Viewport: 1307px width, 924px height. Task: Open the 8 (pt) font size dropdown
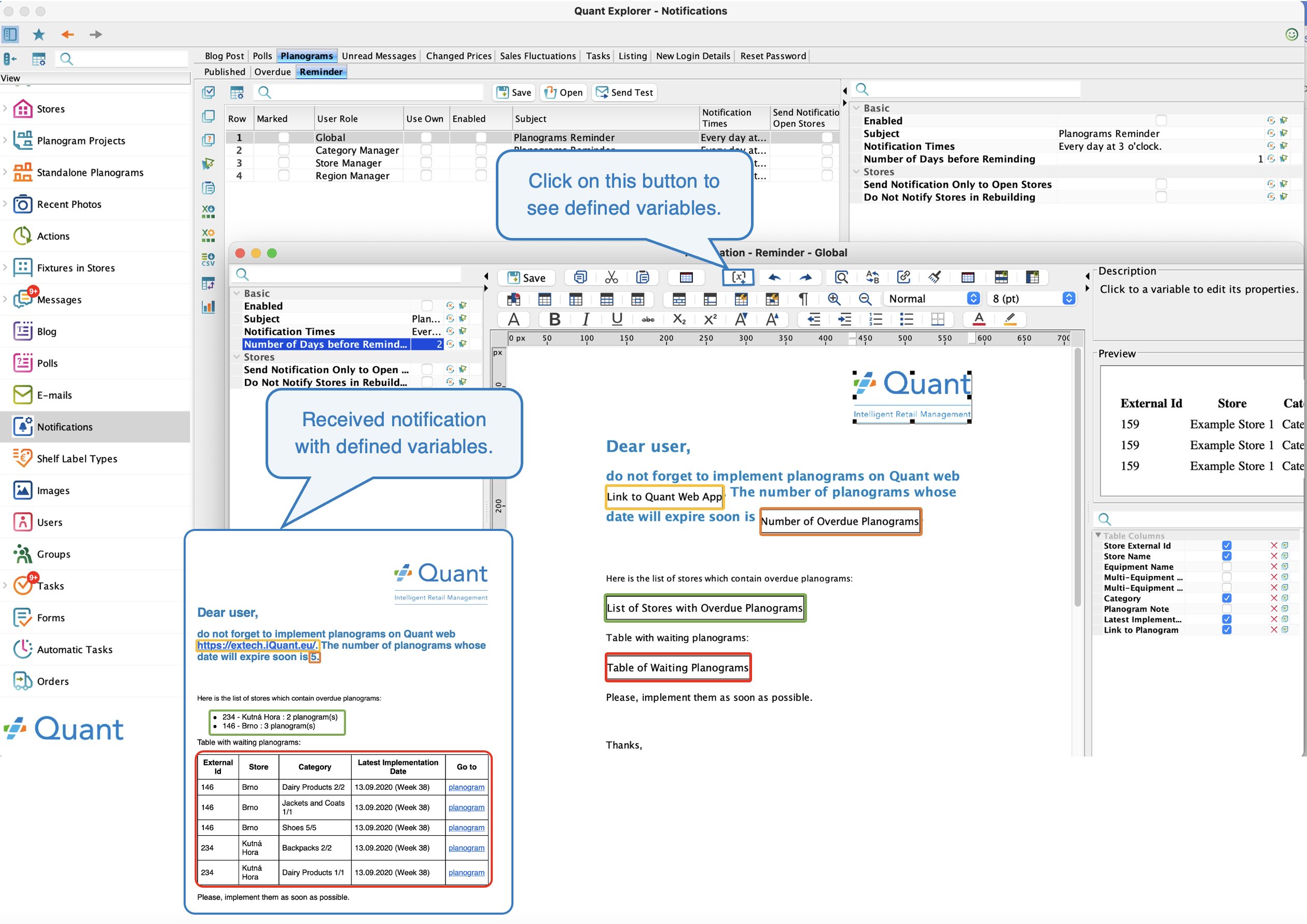[1033, 299]
